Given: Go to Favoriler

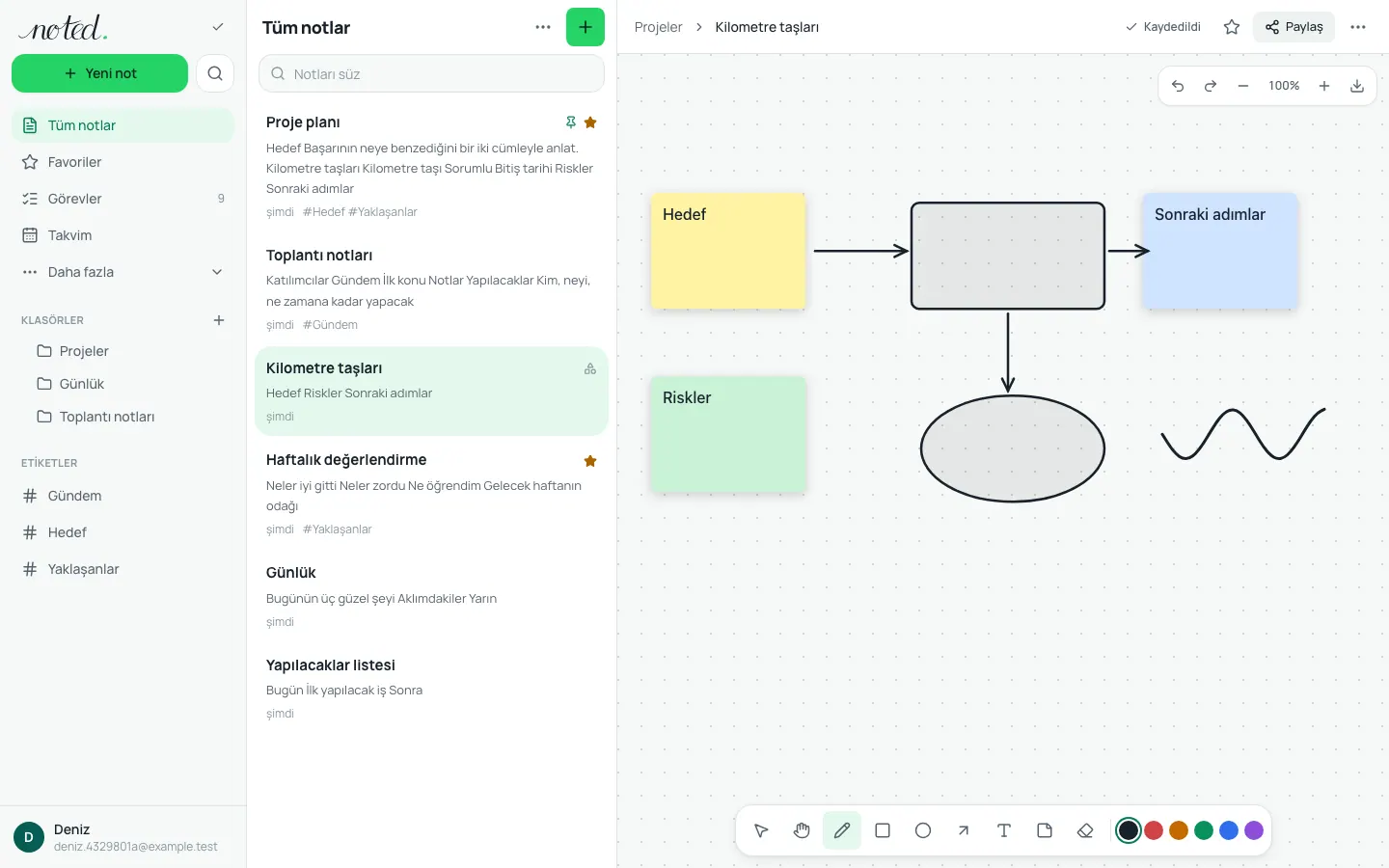Looking at the screenshot, I should point(123,162).
